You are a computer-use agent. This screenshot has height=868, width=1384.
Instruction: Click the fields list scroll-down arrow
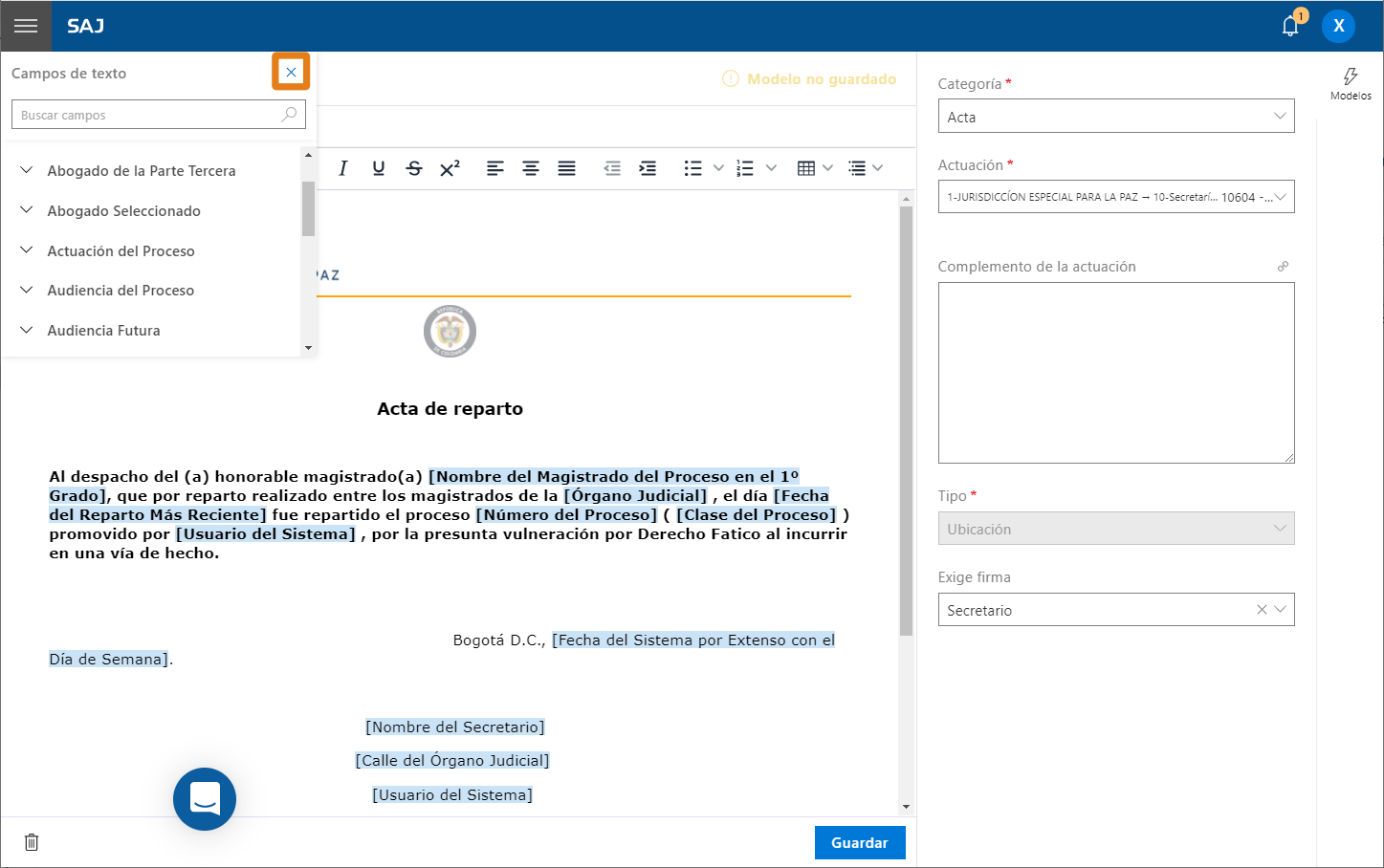pyautogui.click(x=308, y=348)
